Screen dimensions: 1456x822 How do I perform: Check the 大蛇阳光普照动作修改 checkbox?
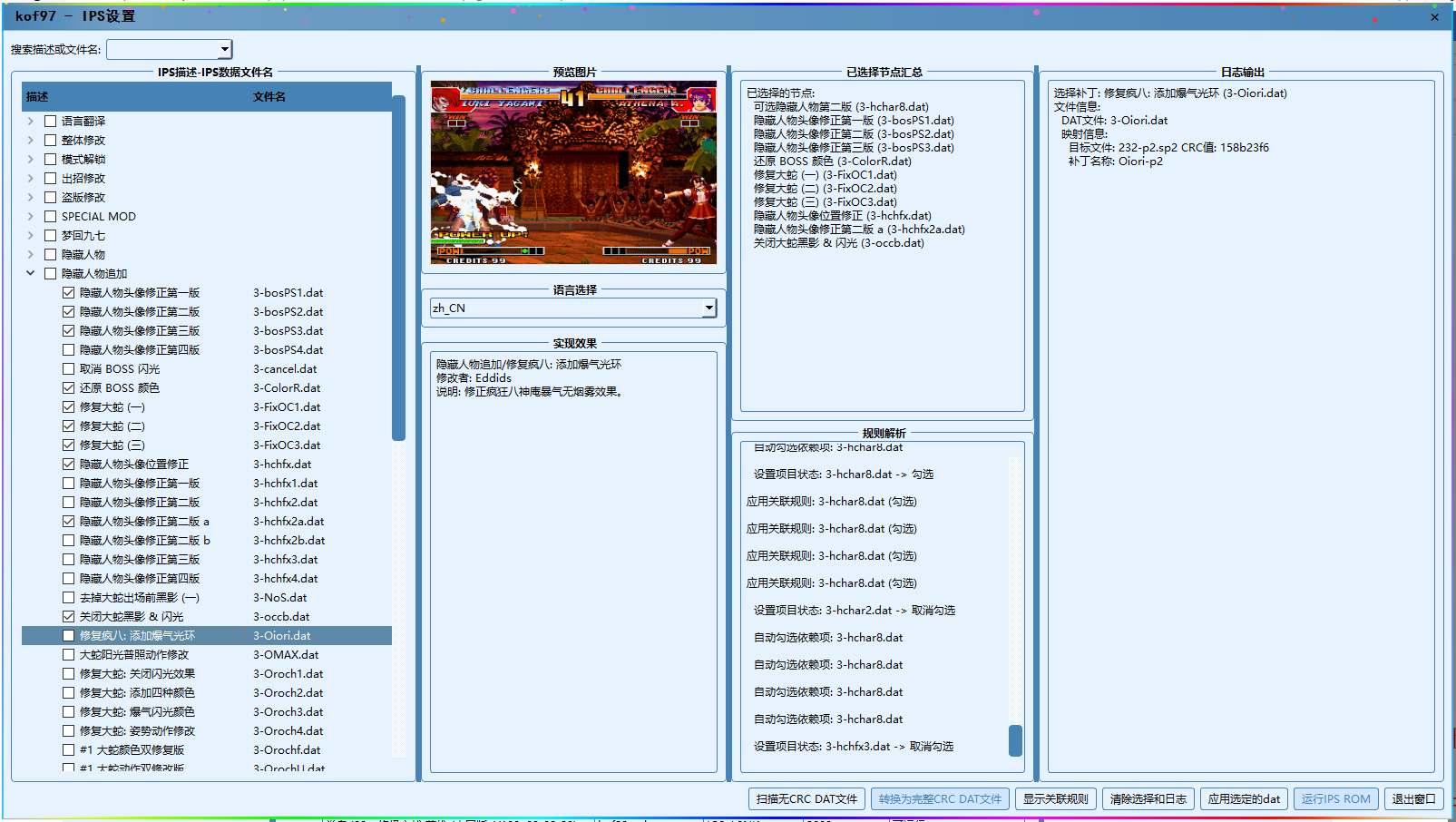click(68, 654)
